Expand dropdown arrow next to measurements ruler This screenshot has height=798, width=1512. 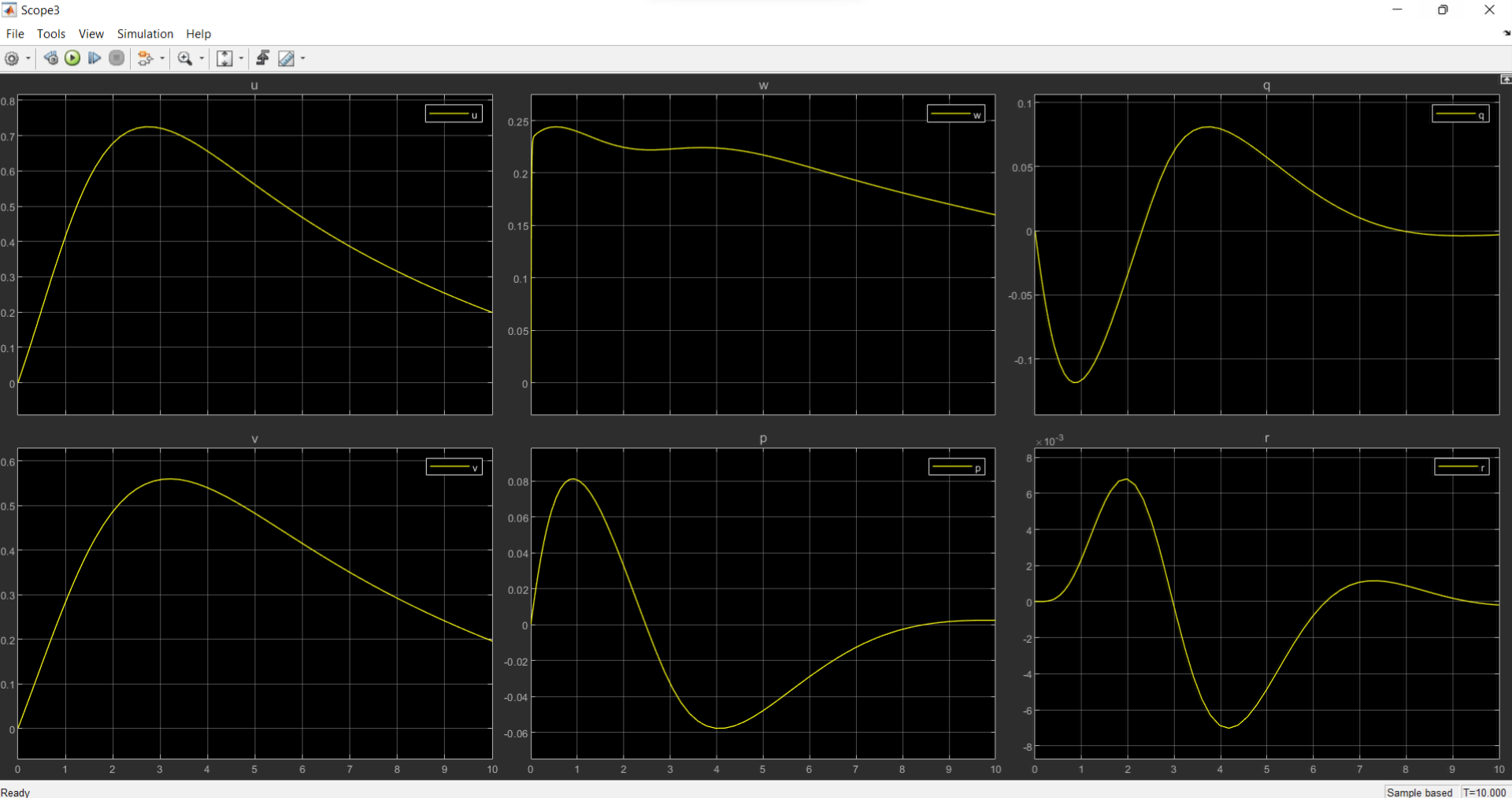tap(303, 58)
